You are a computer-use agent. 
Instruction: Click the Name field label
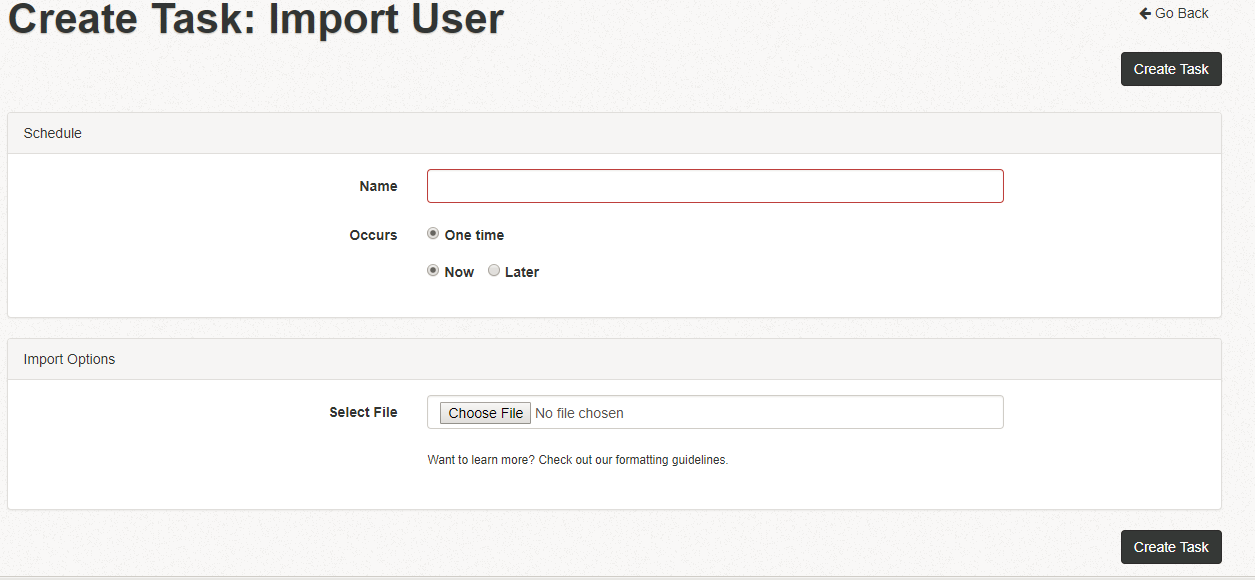coord(378,186)
